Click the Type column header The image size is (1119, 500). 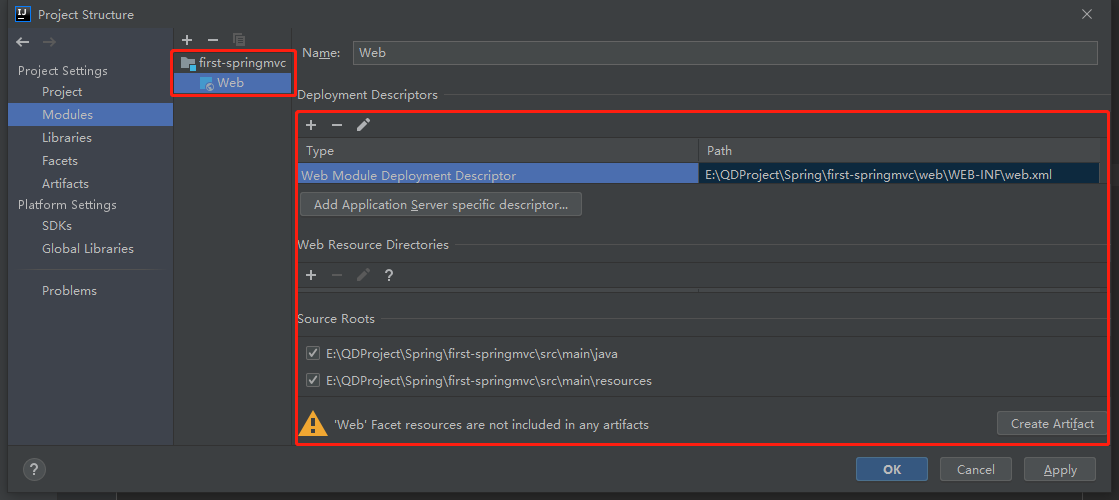click(498, 151)
